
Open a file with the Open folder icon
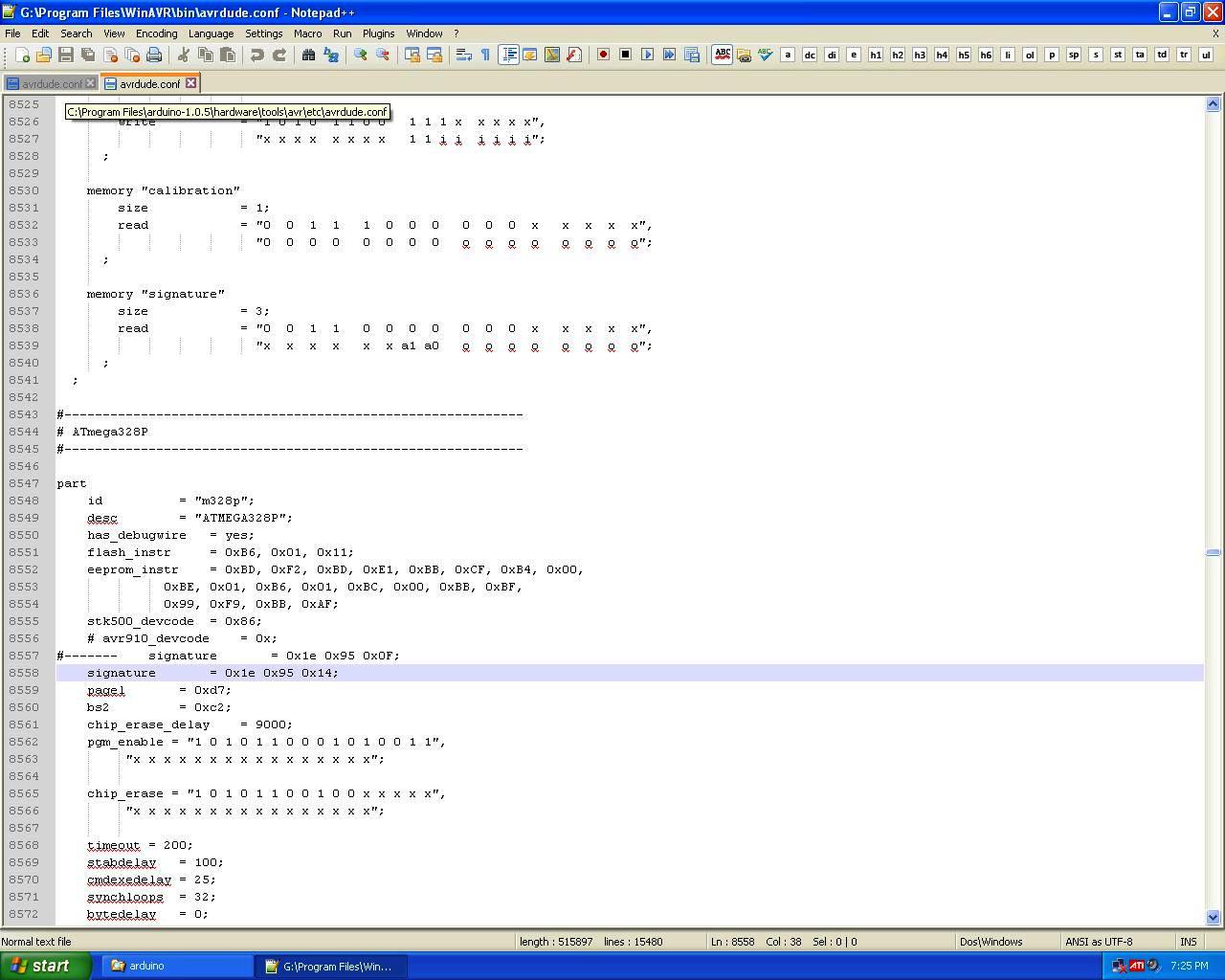click(44, 55)
